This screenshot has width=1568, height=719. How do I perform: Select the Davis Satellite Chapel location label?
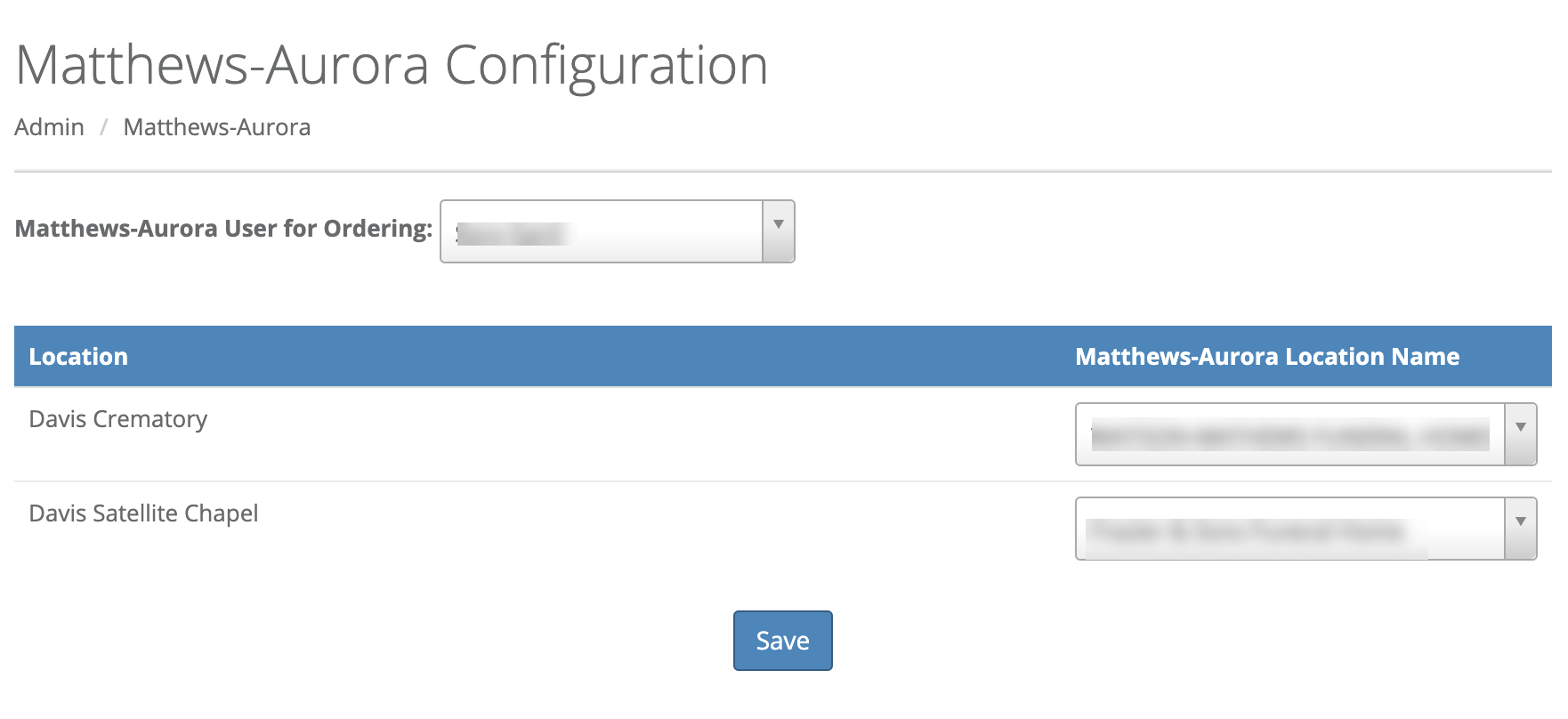click(143, 513)
